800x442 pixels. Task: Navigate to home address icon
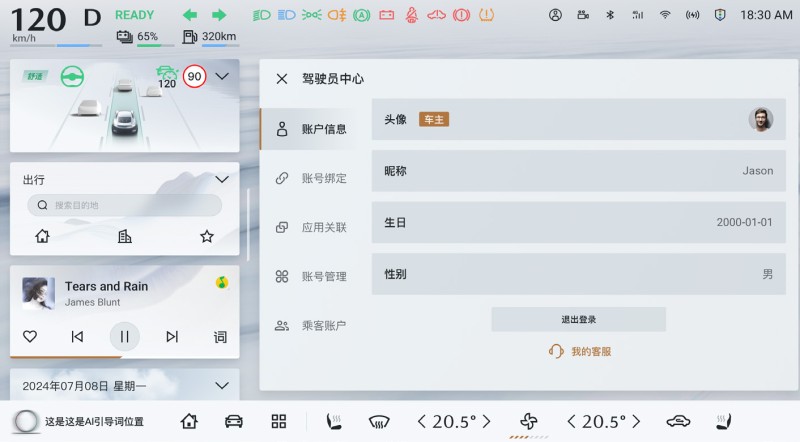pos(42,236)
